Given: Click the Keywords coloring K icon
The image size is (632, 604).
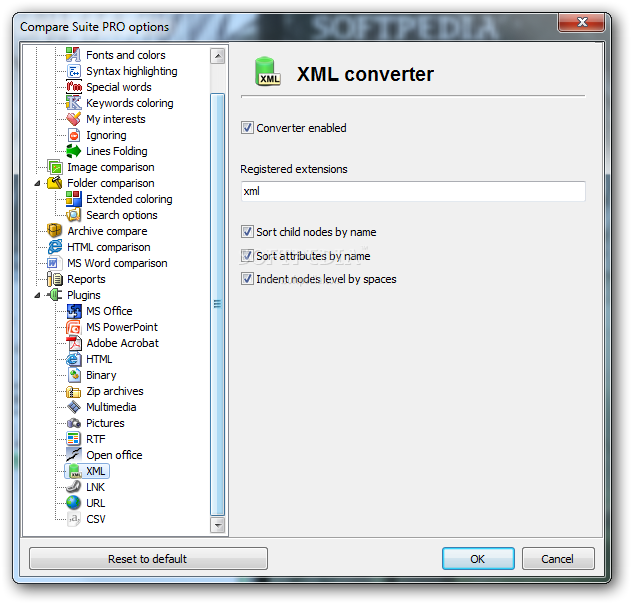Looking at the screenshot, I should pyautogui.click(x=73, y=103).
